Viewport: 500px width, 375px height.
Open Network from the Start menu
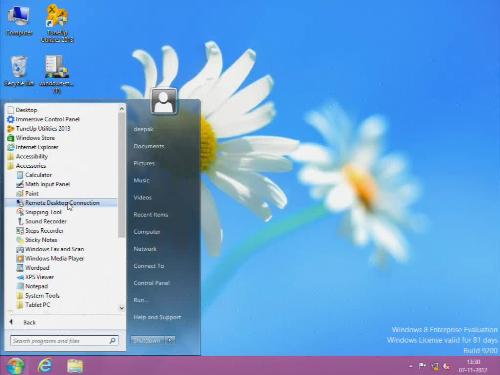[145, 249]
